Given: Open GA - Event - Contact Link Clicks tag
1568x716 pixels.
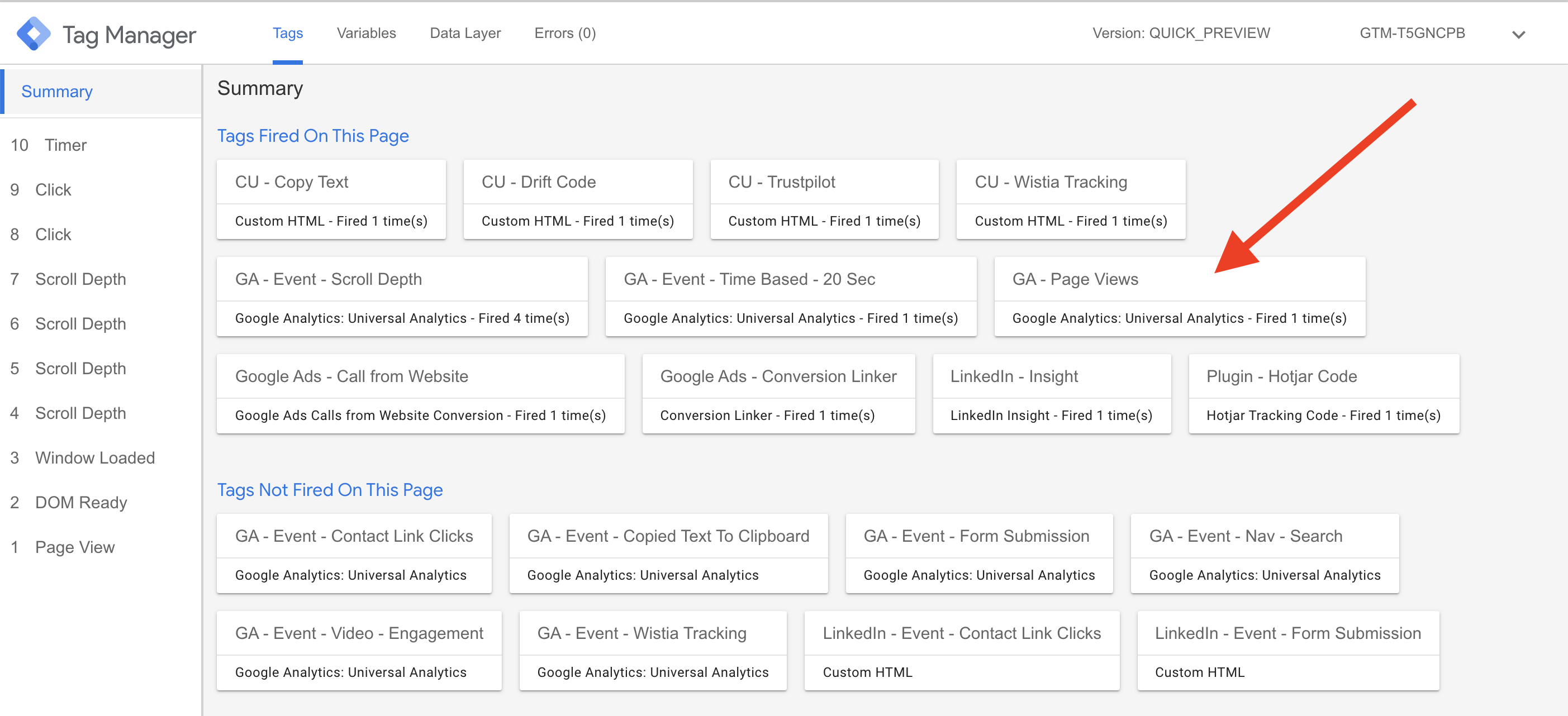Looking at the screenshot, I should point(354,553).
